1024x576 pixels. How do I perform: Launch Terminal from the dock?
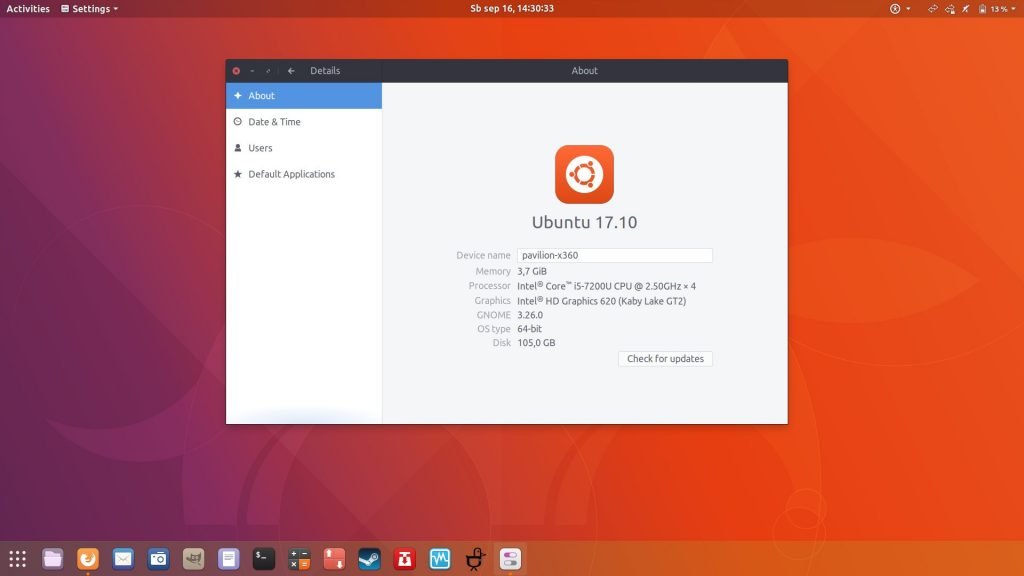click(x=263, y=558)
